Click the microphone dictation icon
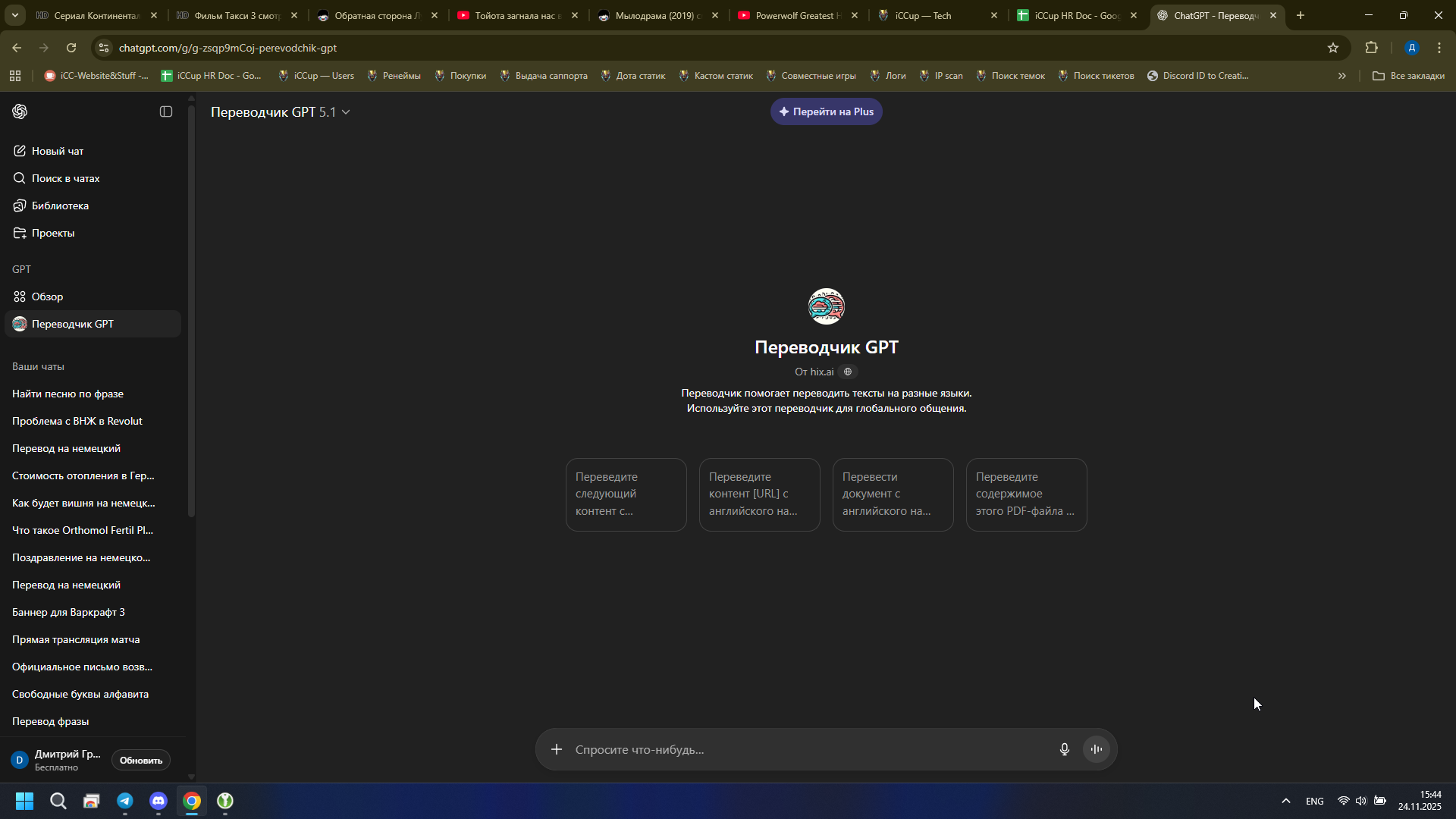Image resolution: width=1456 pixels, height=819 pixels. (x=1065, y=749)
